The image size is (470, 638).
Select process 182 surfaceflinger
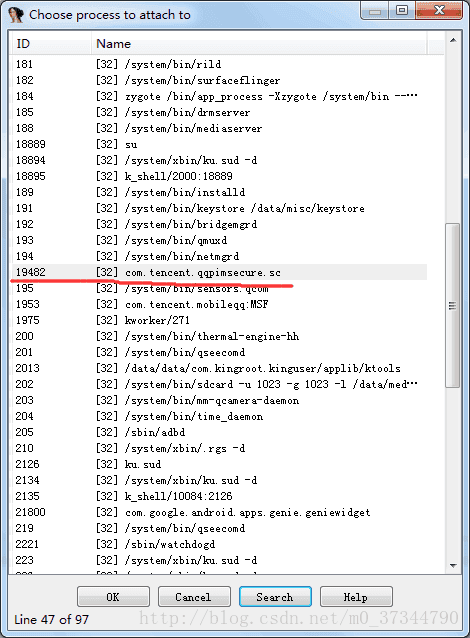pyautogui.click(x=219, y=80)
